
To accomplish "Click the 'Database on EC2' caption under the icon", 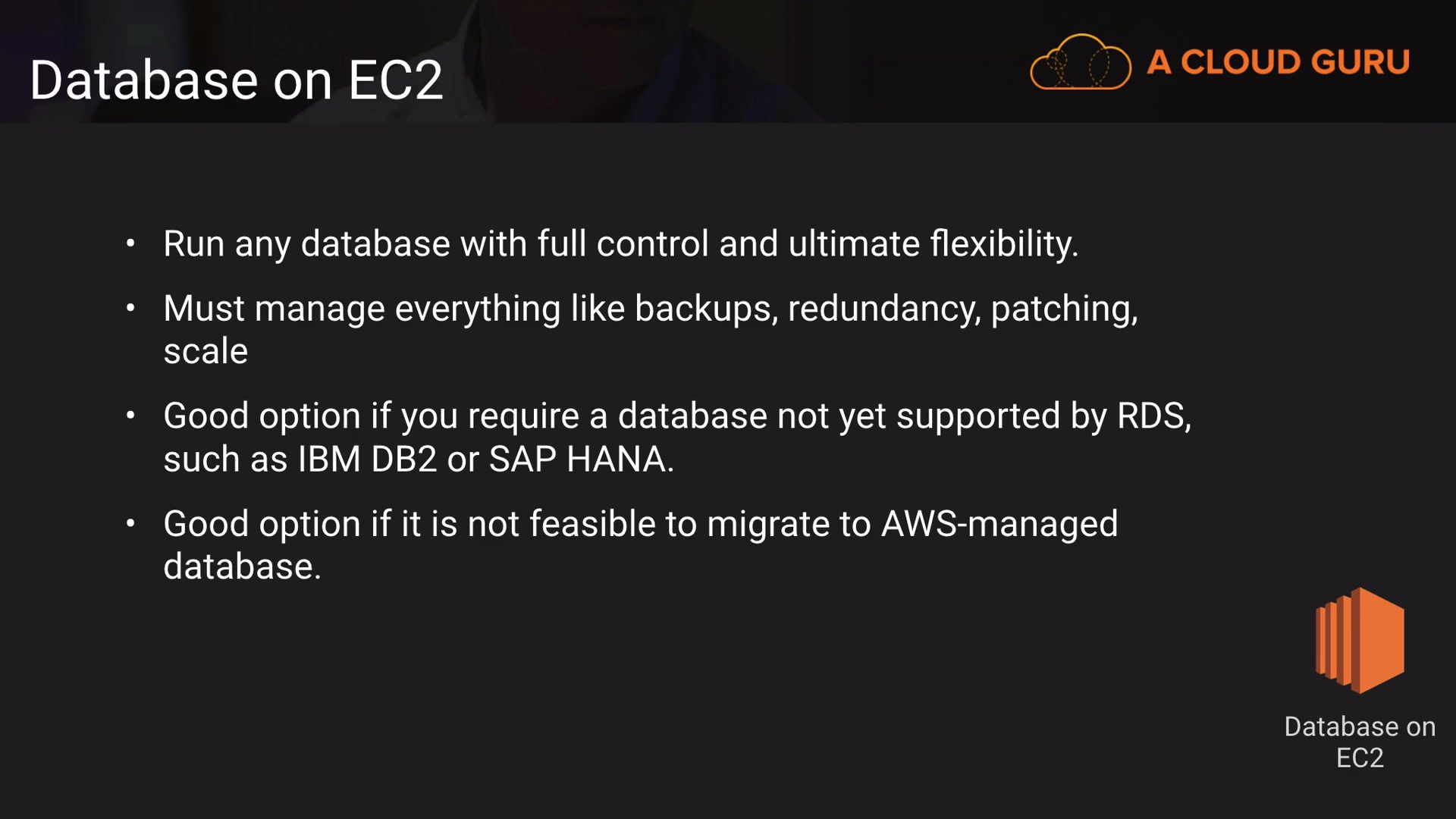I will tap(1360, 742).
